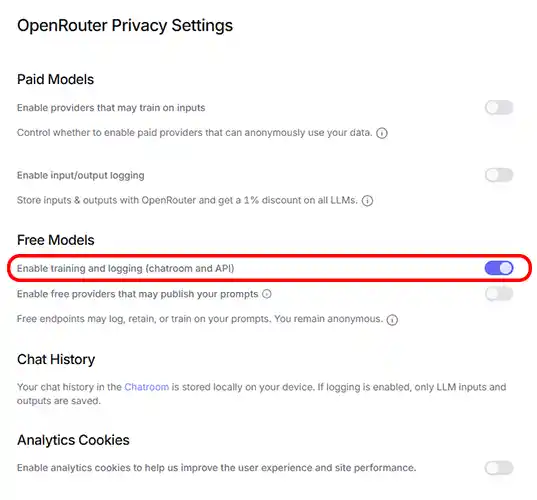Toggle switch for providers that train on inputs

coord(499,108)
